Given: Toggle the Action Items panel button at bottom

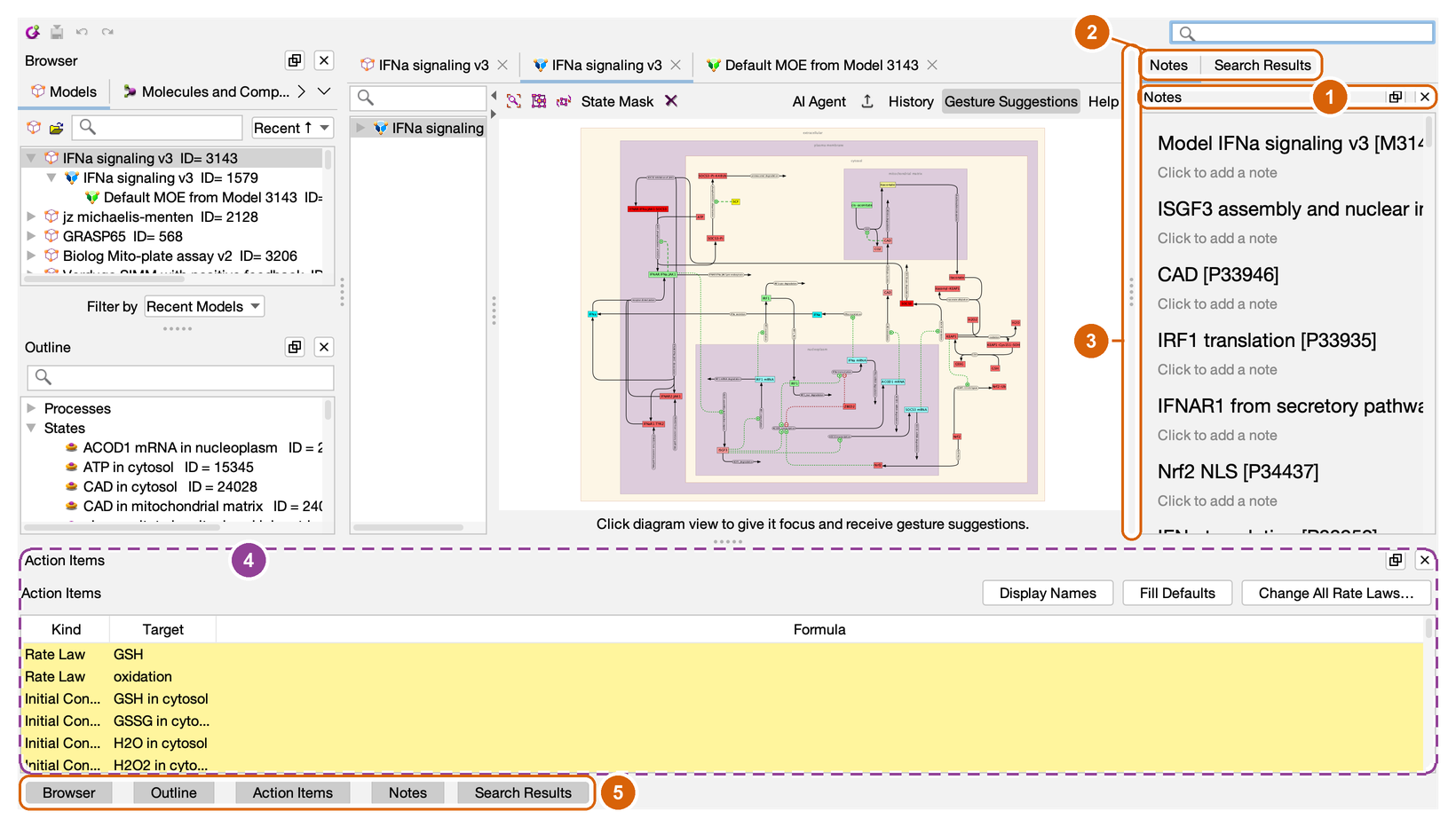Looking at the screenshot, I should [x=293, y=792].
